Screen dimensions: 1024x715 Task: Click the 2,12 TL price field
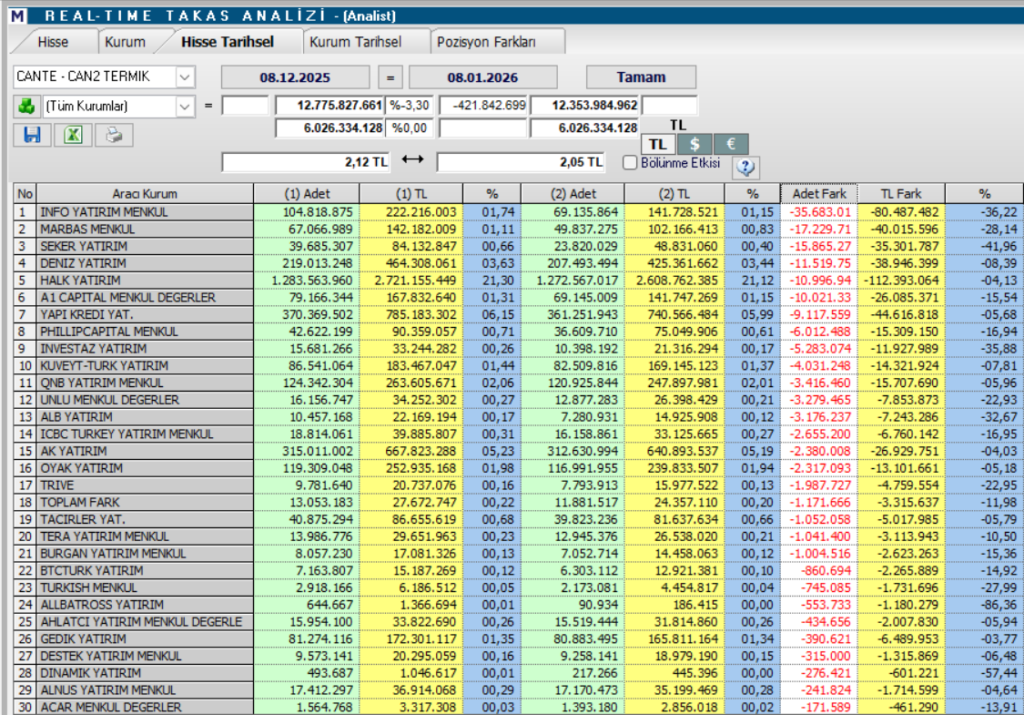pyautogui.click(x=306, y=162)
